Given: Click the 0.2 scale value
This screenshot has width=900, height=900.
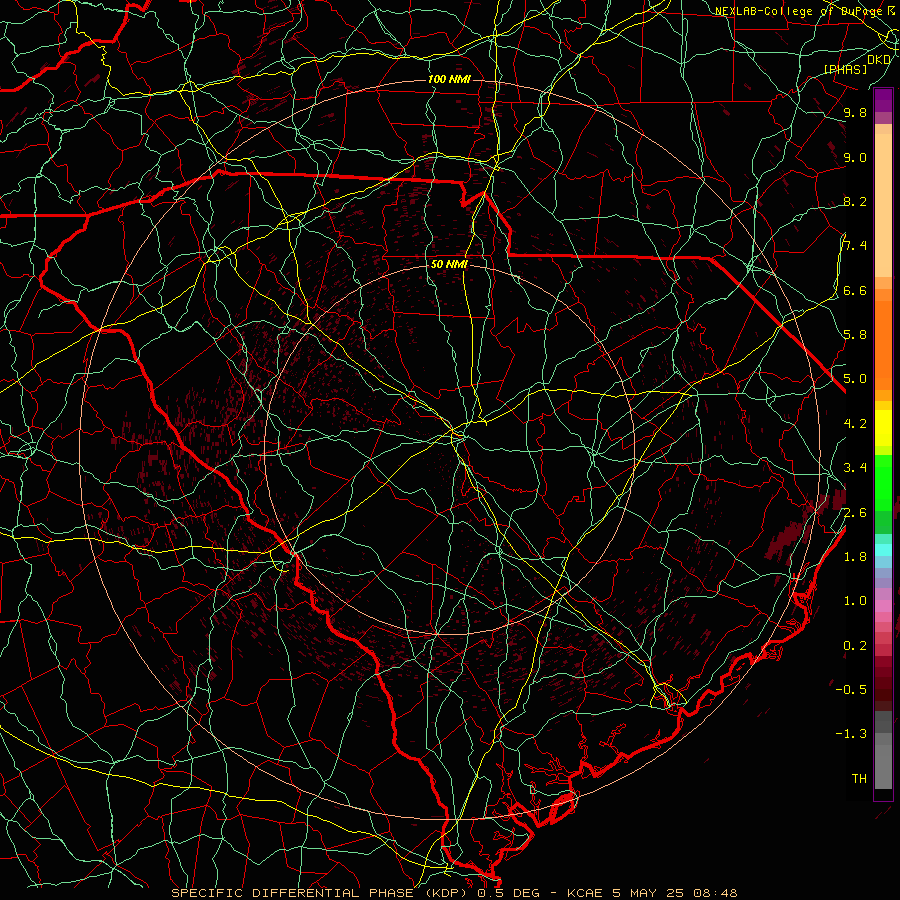Looking at the screenshot, I should click(855, 646).
